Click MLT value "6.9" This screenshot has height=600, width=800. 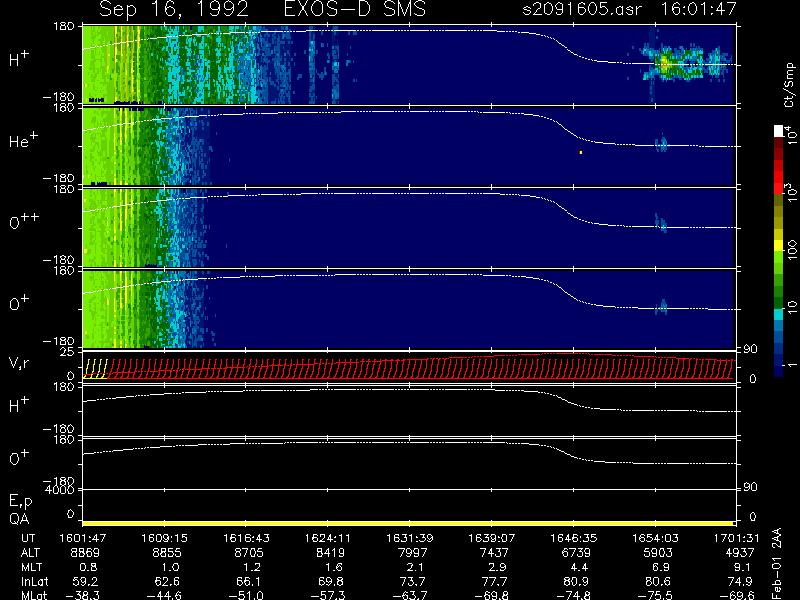click(x=661, y=567)
